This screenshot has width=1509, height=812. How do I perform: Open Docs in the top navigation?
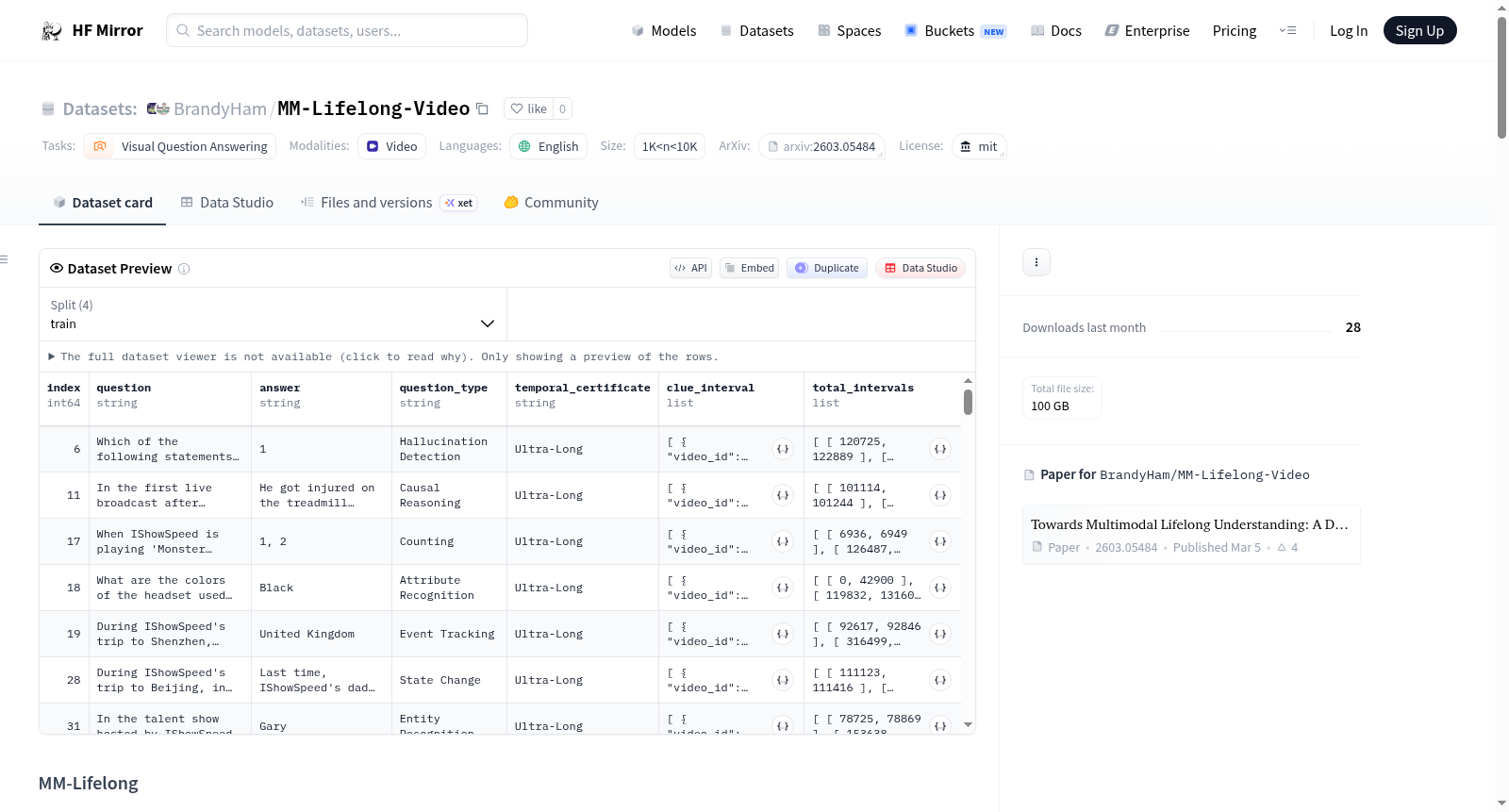pyautogui.click(x=1056, y=31)
